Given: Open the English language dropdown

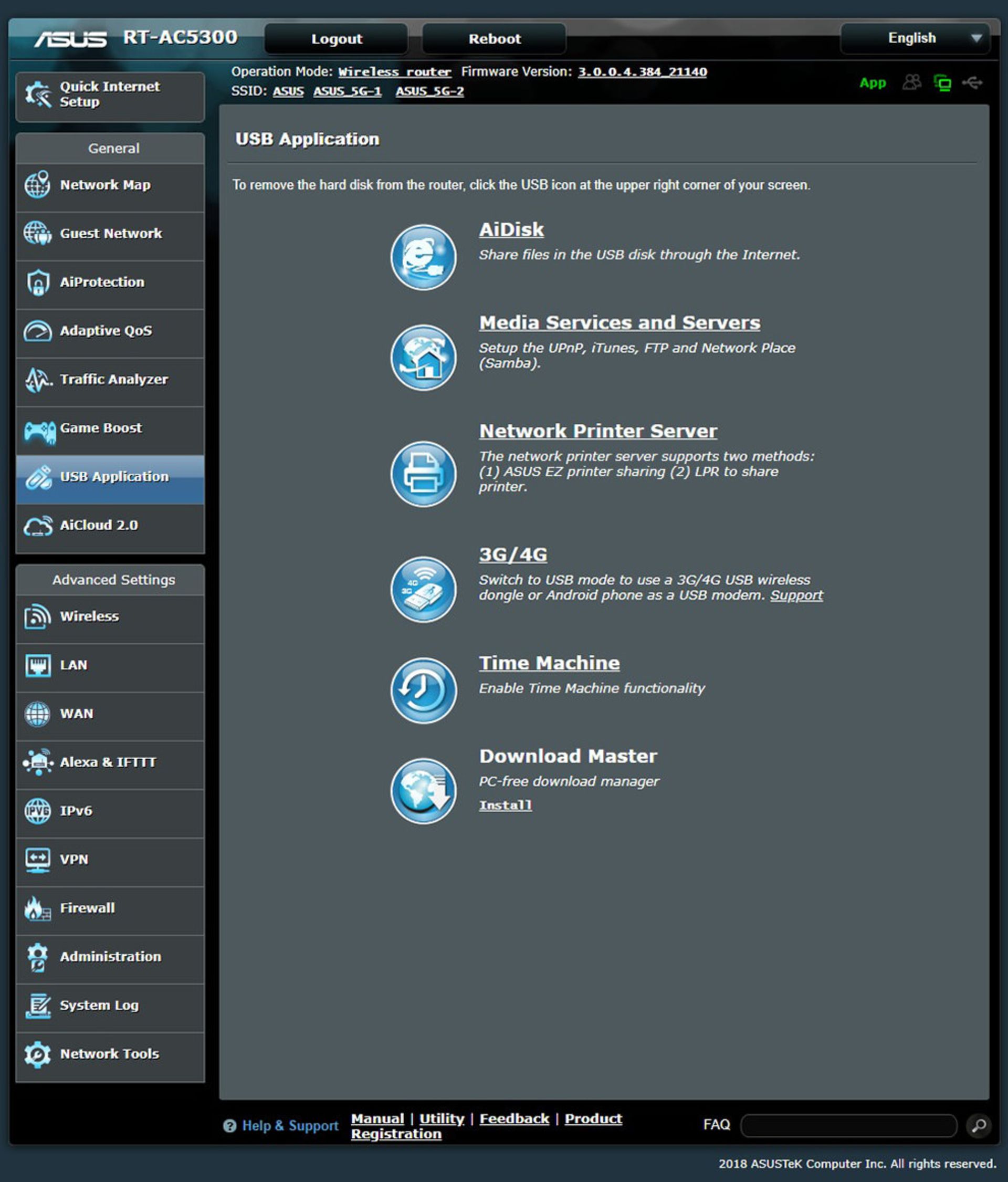Looking at the screenshot, I should (x=915, y=38).
